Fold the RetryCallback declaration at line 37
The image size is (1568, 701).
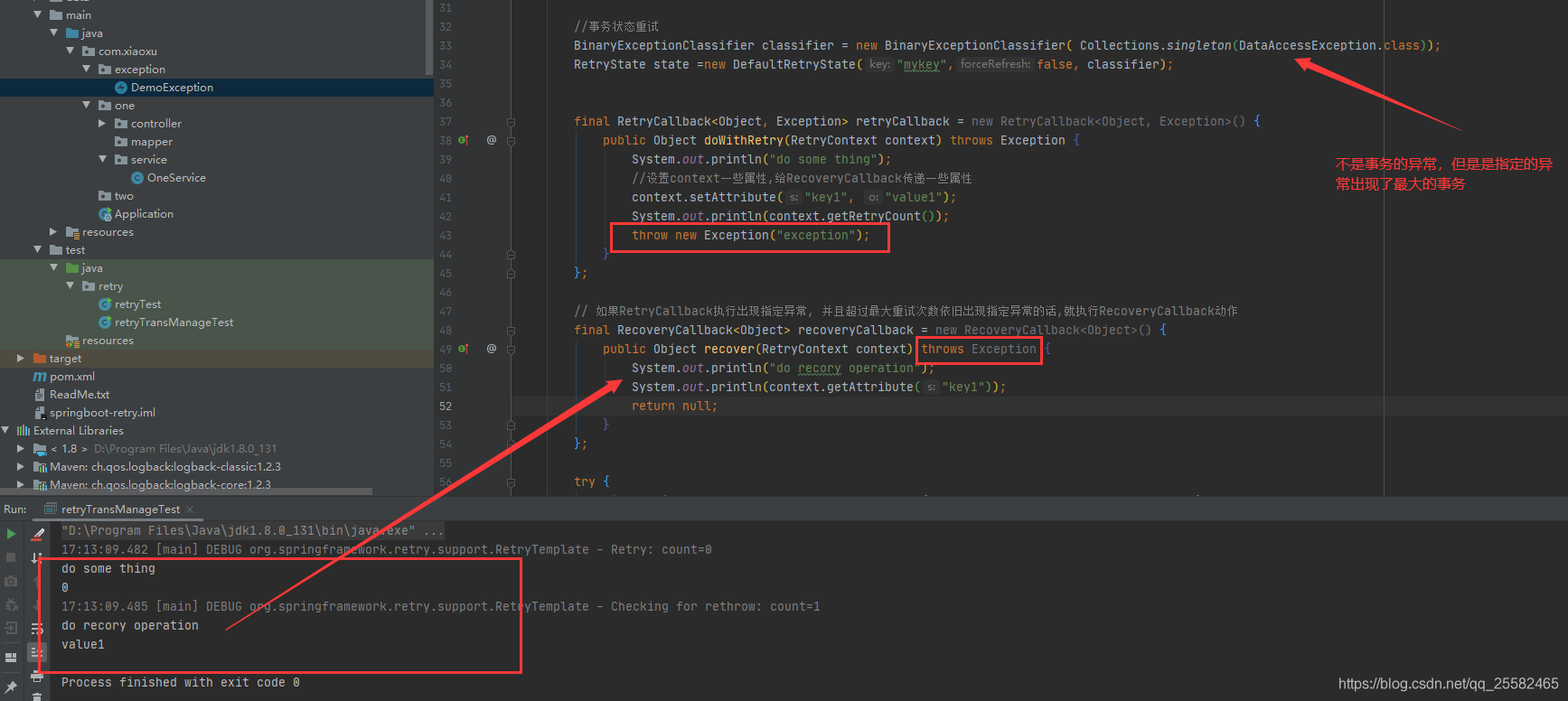click(x=511, y=121)
